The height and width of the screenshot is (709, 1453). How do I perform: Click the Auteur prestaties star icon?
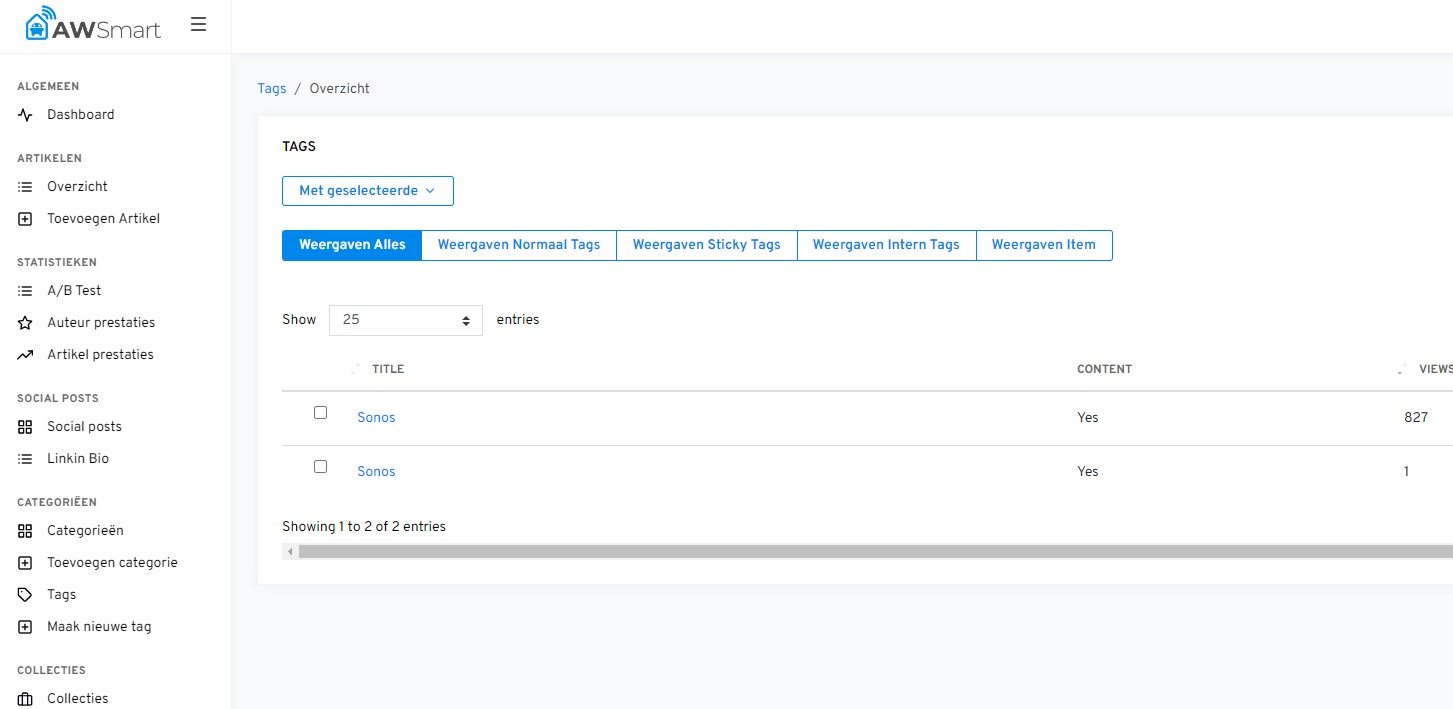point(26,323)
